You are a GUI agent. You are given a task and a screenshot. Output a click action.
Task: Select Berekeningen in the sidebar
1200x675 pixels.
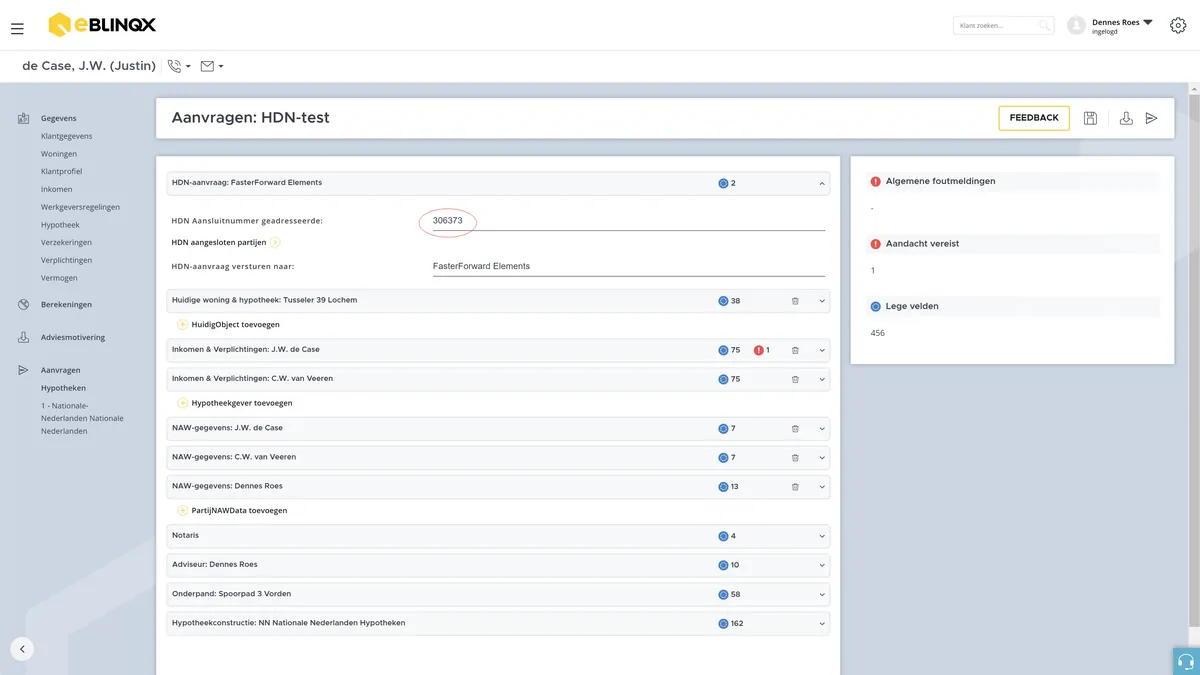[x=66, y=304]
